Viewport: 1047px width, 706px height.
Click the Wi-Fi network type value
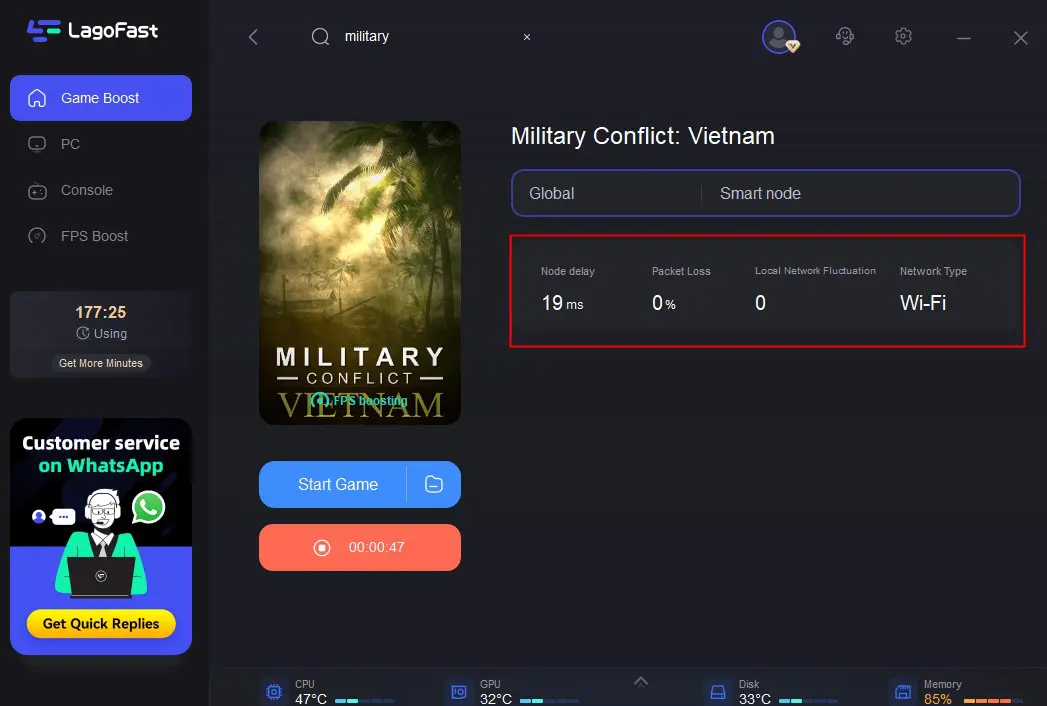click(x=923, y=303)
